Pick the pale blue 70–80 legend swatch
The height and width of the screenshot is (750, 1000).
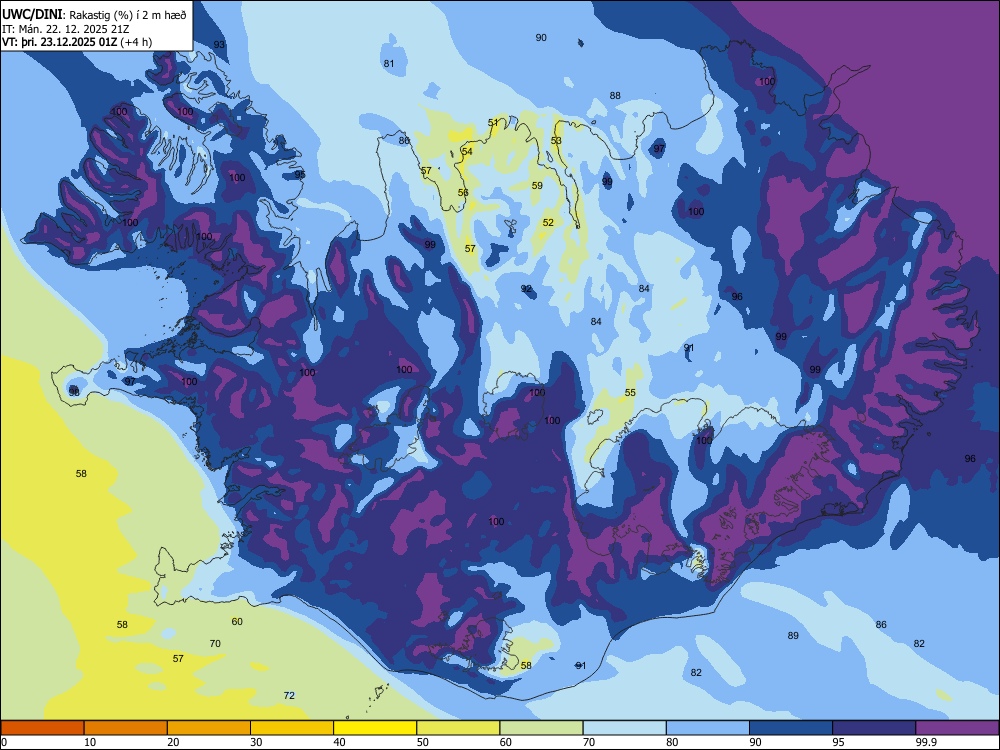(x=624, y=728)
